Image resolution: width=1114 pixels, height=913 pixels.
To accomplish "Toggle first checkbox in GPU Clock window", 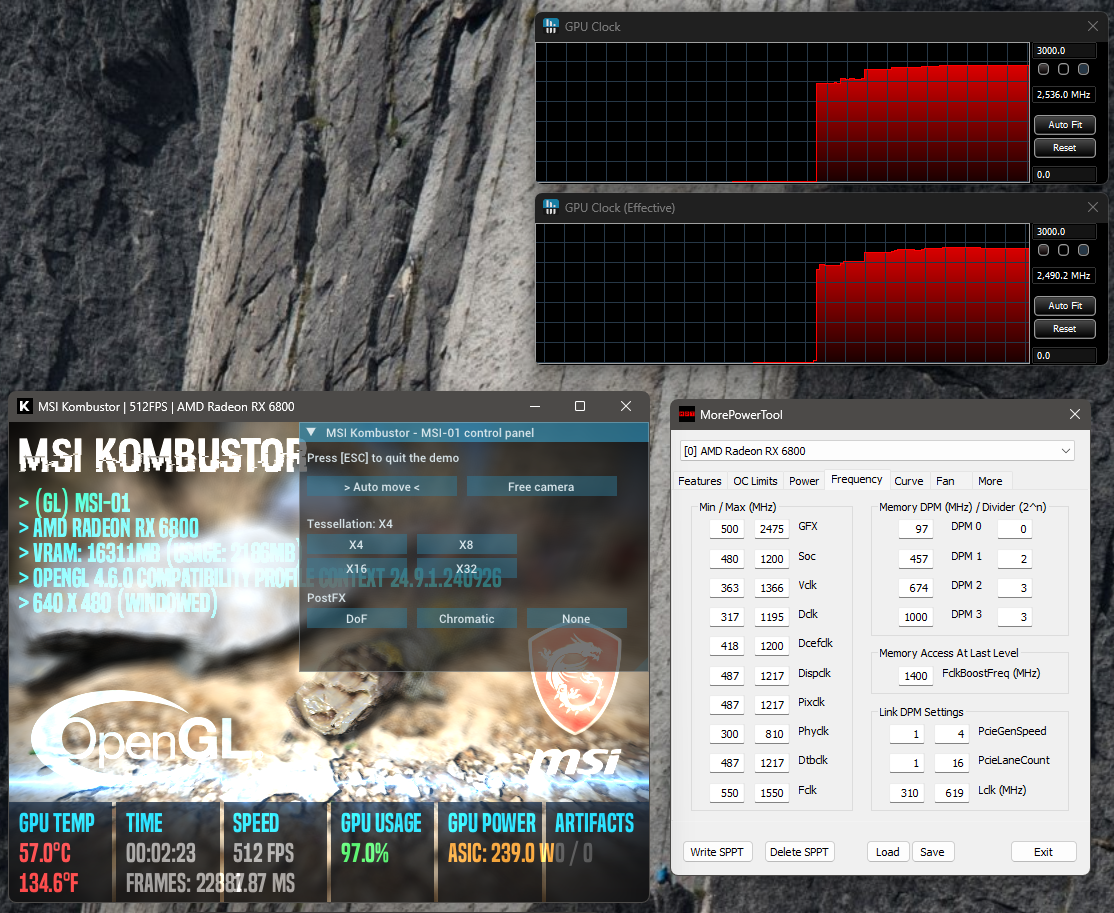I will tap(1044, 69).
